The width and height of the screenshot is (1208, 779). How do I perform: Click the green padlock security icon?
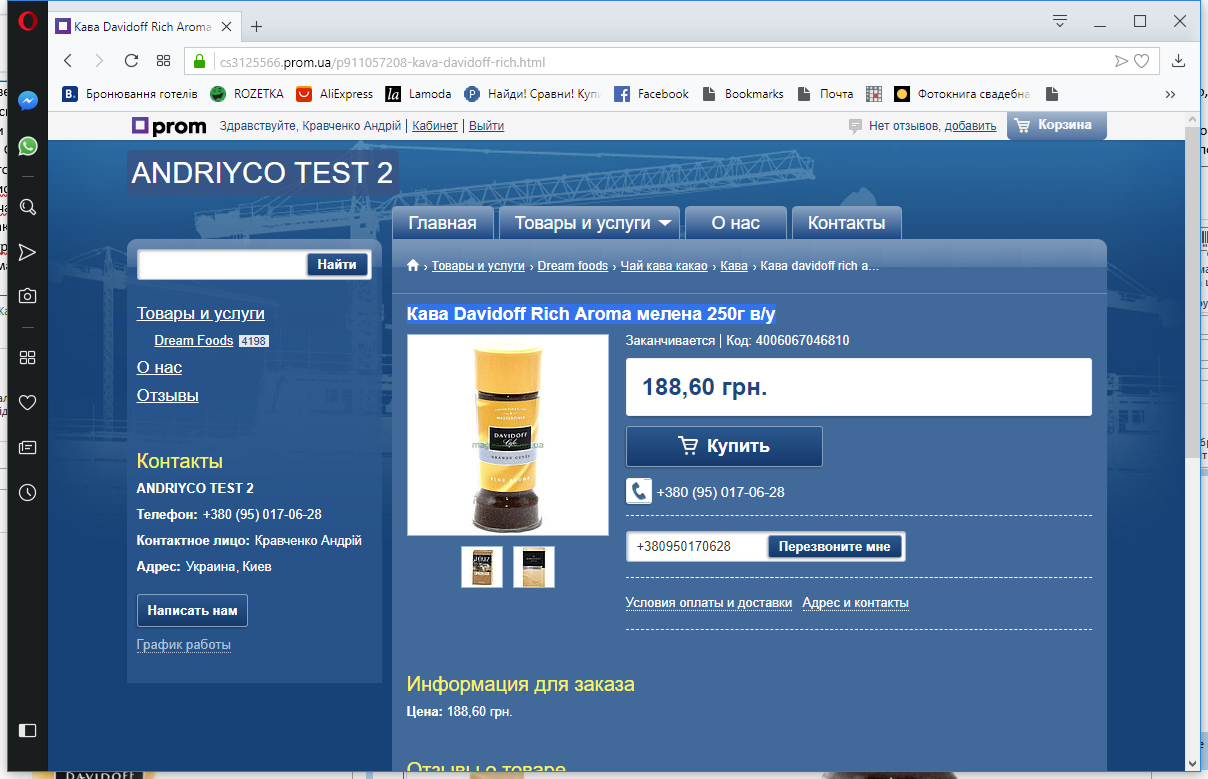pos(199,61)
